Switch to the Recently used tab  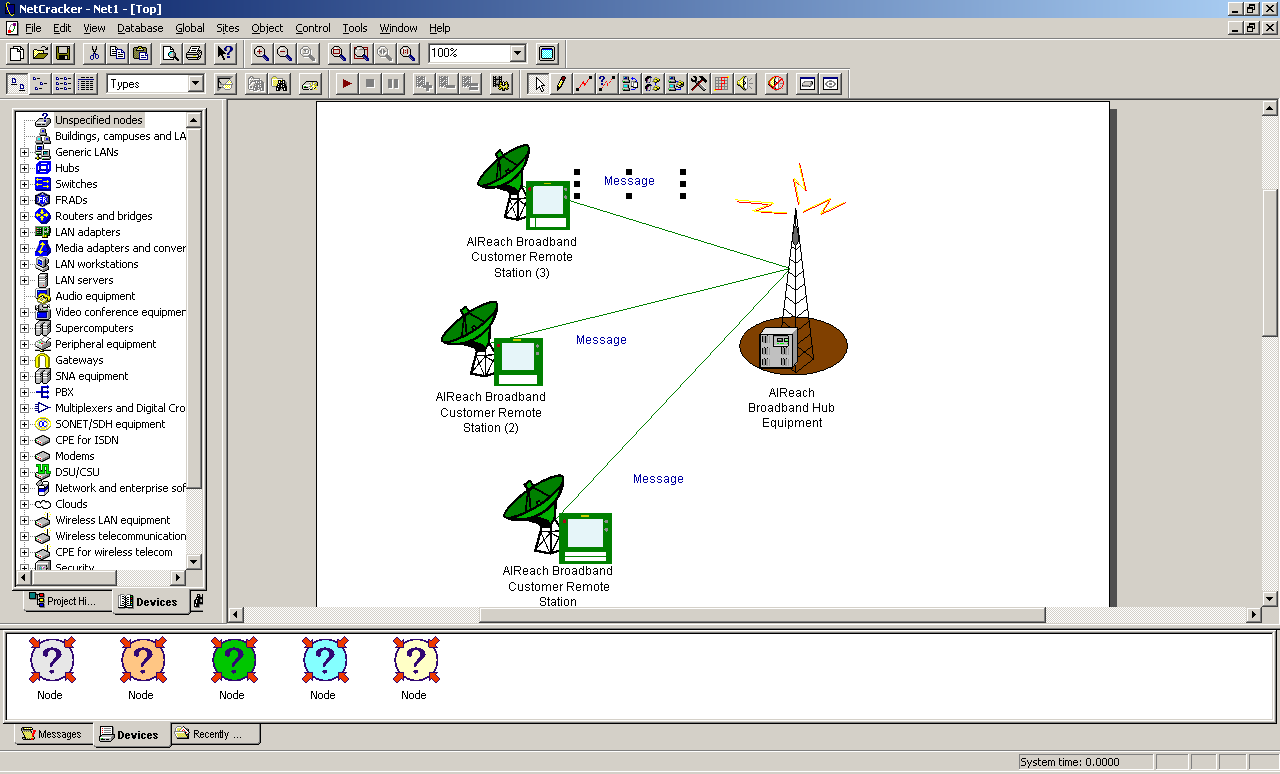pos(215,734)
